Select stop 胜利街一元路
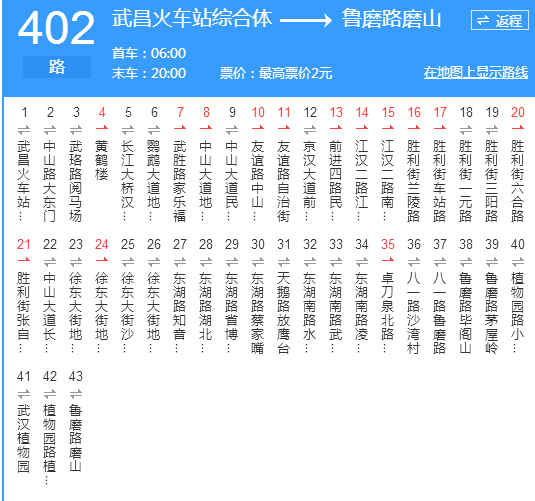535x501 pixels. (x=466, y=181)
